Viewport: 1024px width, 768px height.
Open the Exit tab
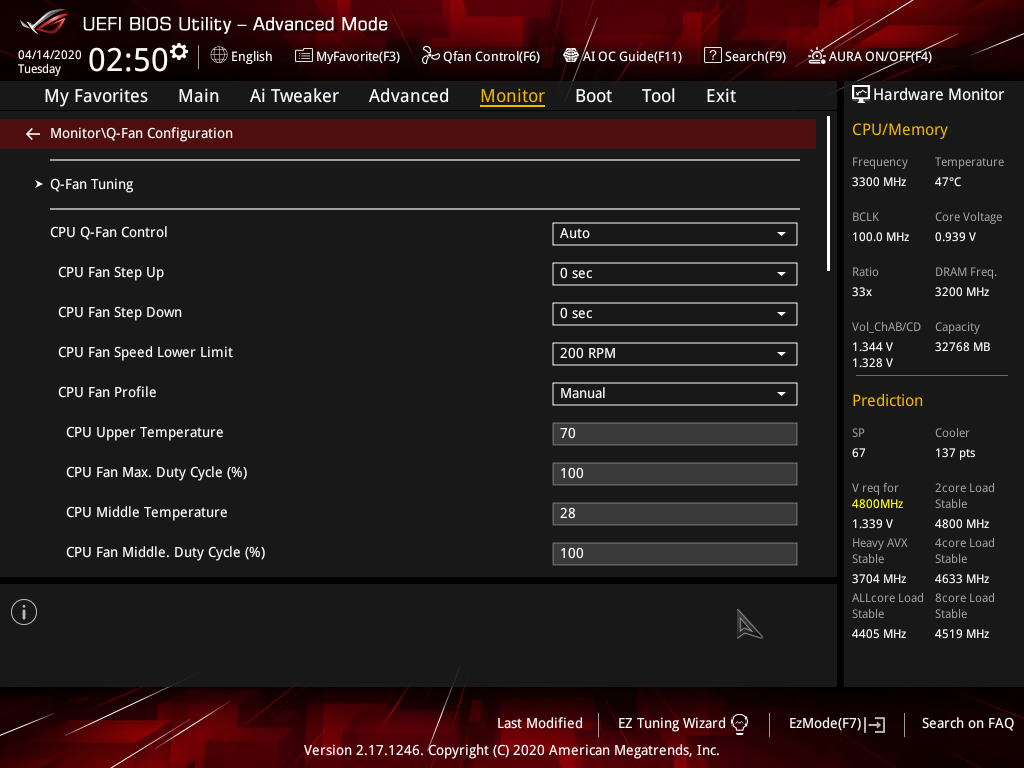pyautogui.click(x=721, y=96)
